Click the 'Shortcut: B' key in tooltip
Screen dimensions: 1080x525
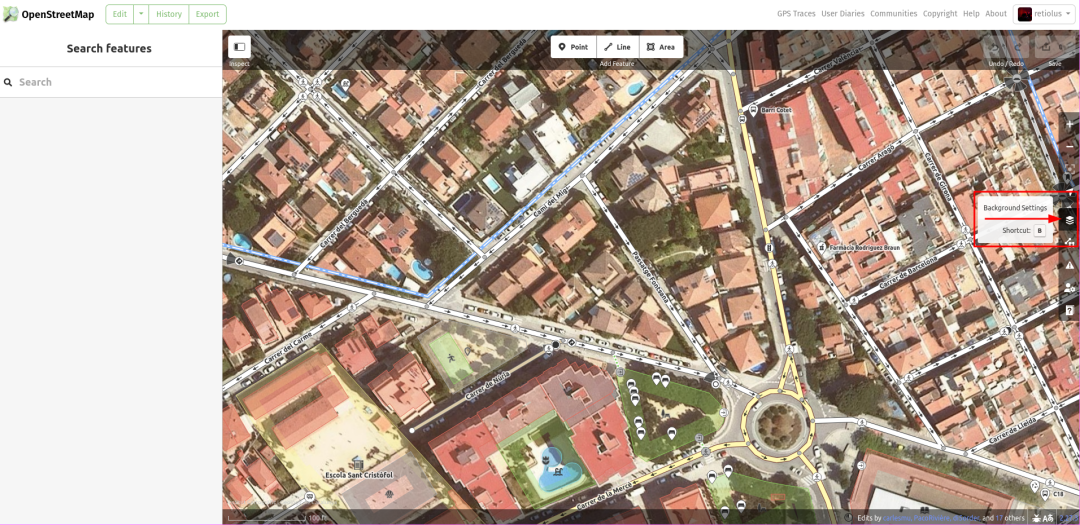(1040, 231)
